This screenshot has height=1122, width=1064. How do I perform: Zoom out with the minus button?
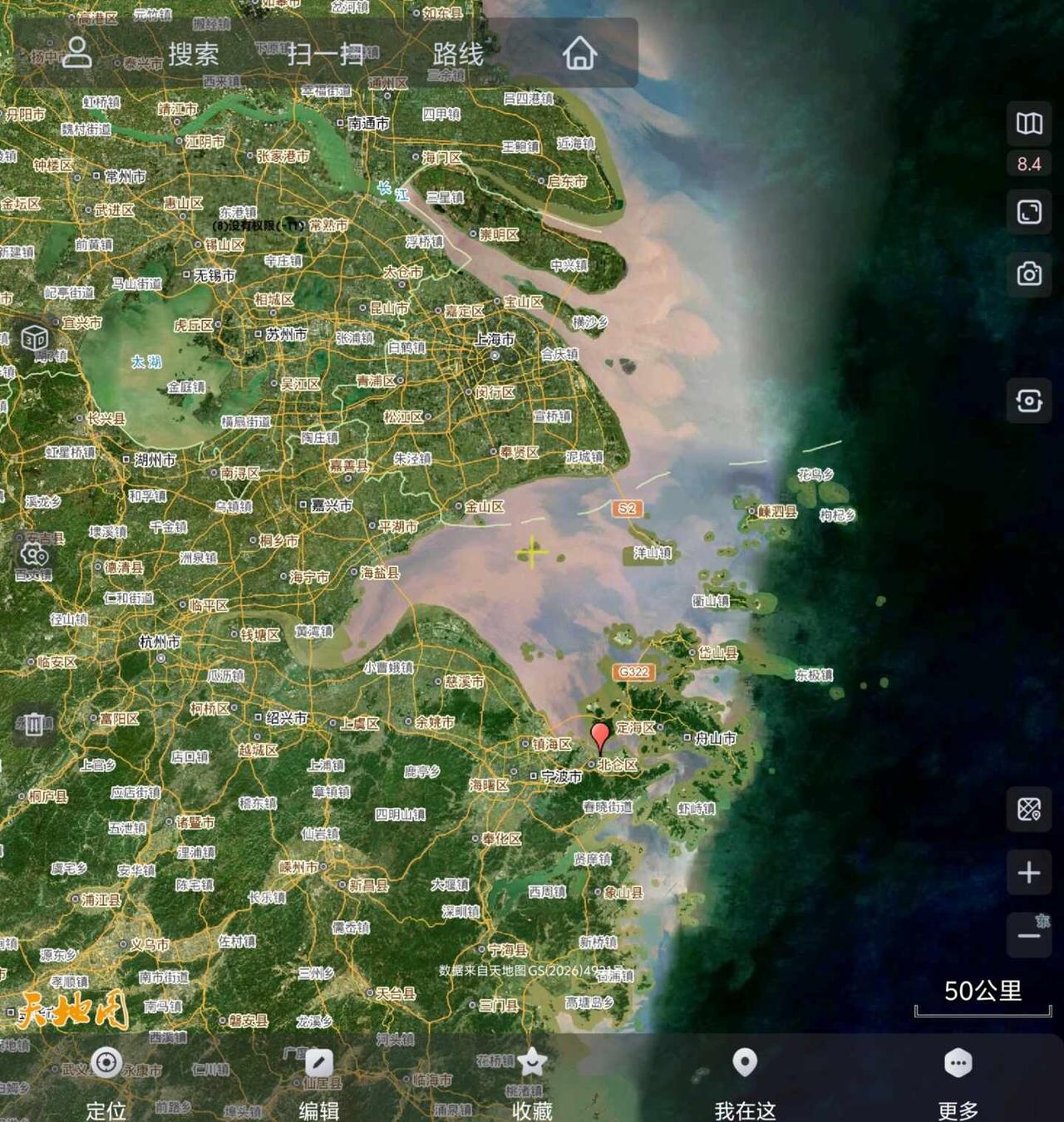click(1029, 935)
